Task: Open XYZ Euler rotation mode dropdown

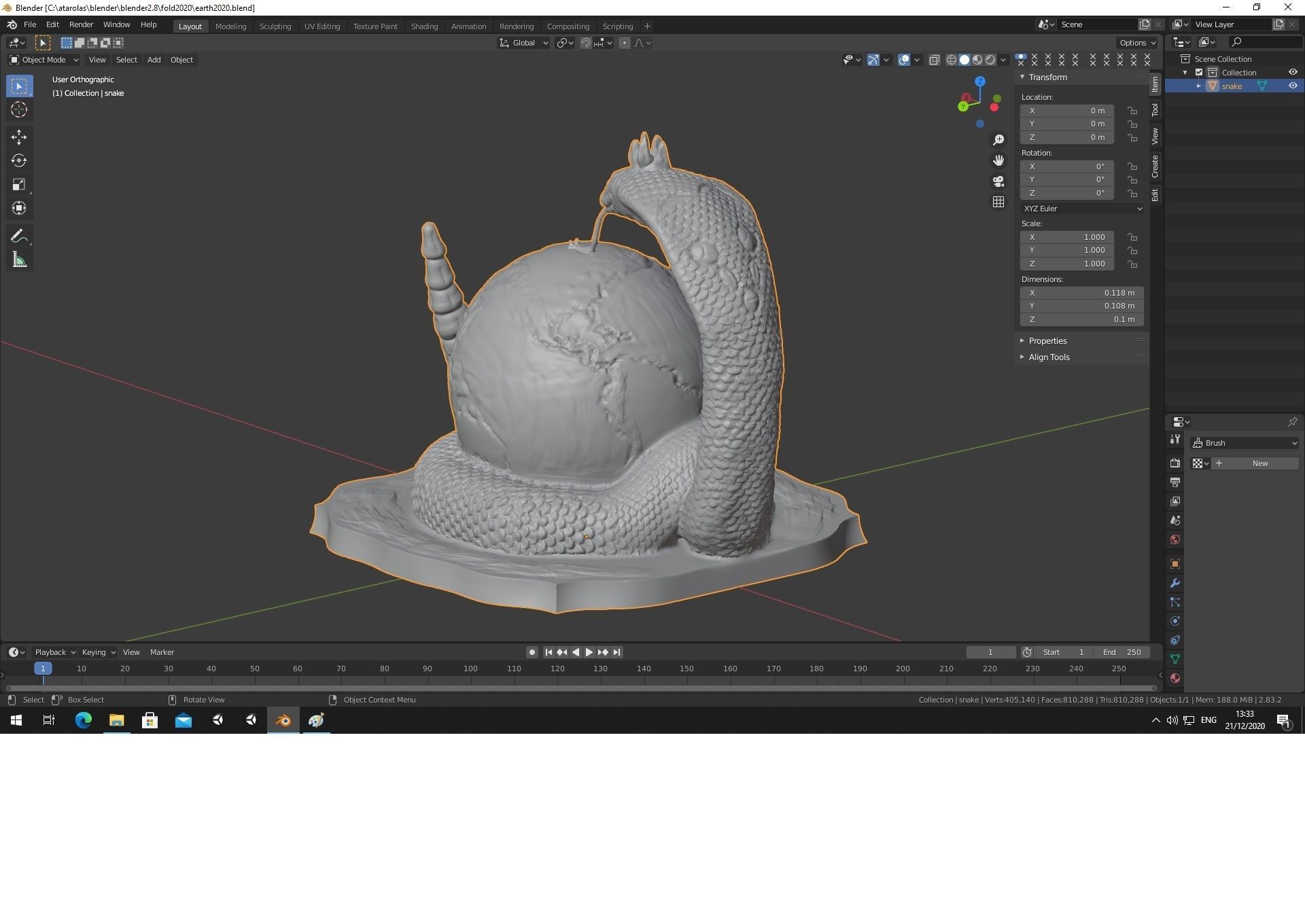Action: point(1081,209)
